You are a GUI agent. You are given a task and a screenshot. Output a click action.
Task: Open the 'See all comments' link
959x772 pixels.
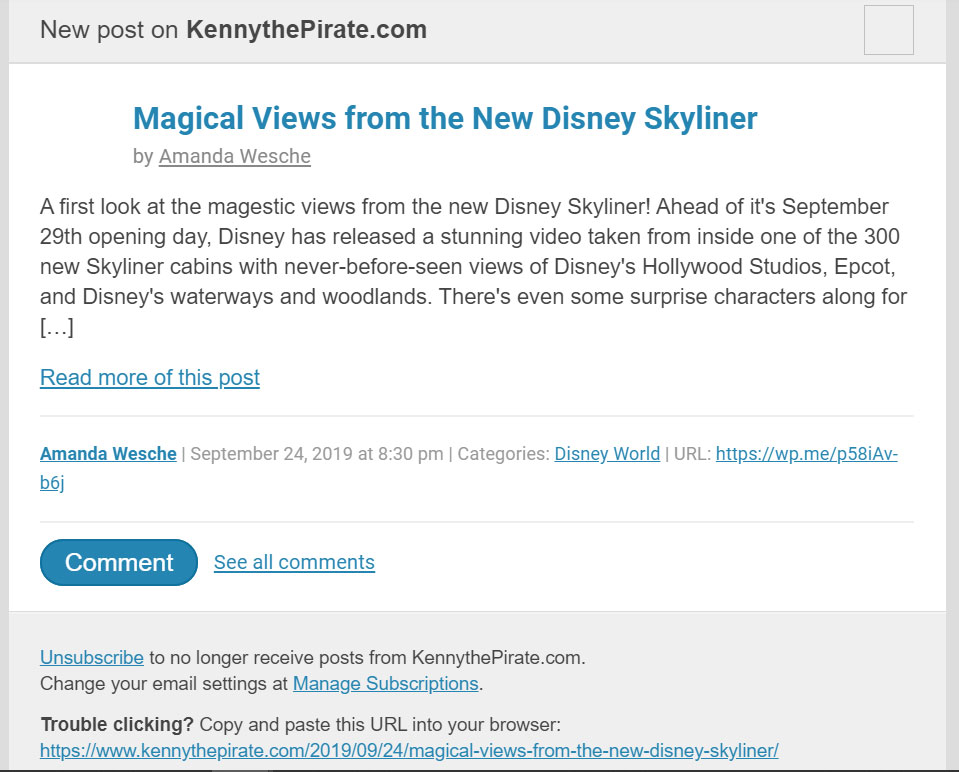point(294,562)
